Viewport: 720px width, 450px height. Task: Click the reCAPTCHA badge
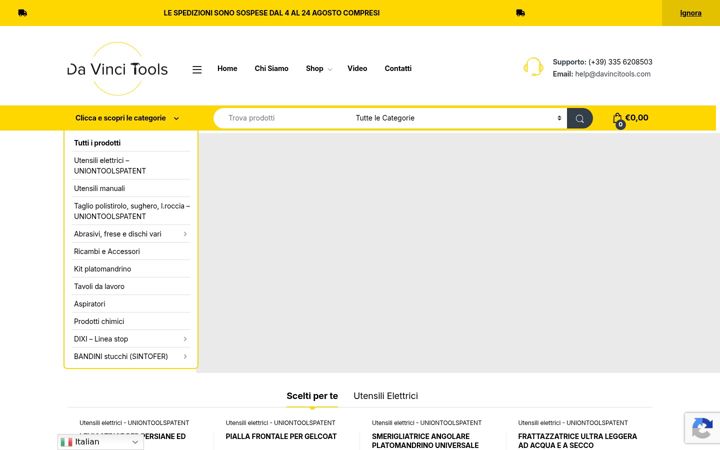[x=702, y=428]
